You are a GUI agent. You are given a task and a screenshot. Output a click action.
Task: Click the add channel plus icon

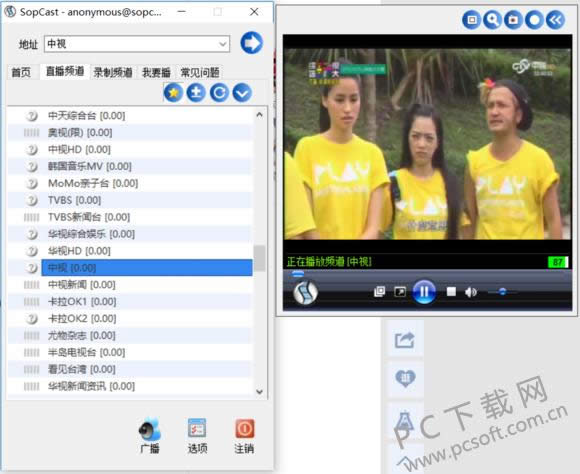pyautogui.click(x=196, y=93)
